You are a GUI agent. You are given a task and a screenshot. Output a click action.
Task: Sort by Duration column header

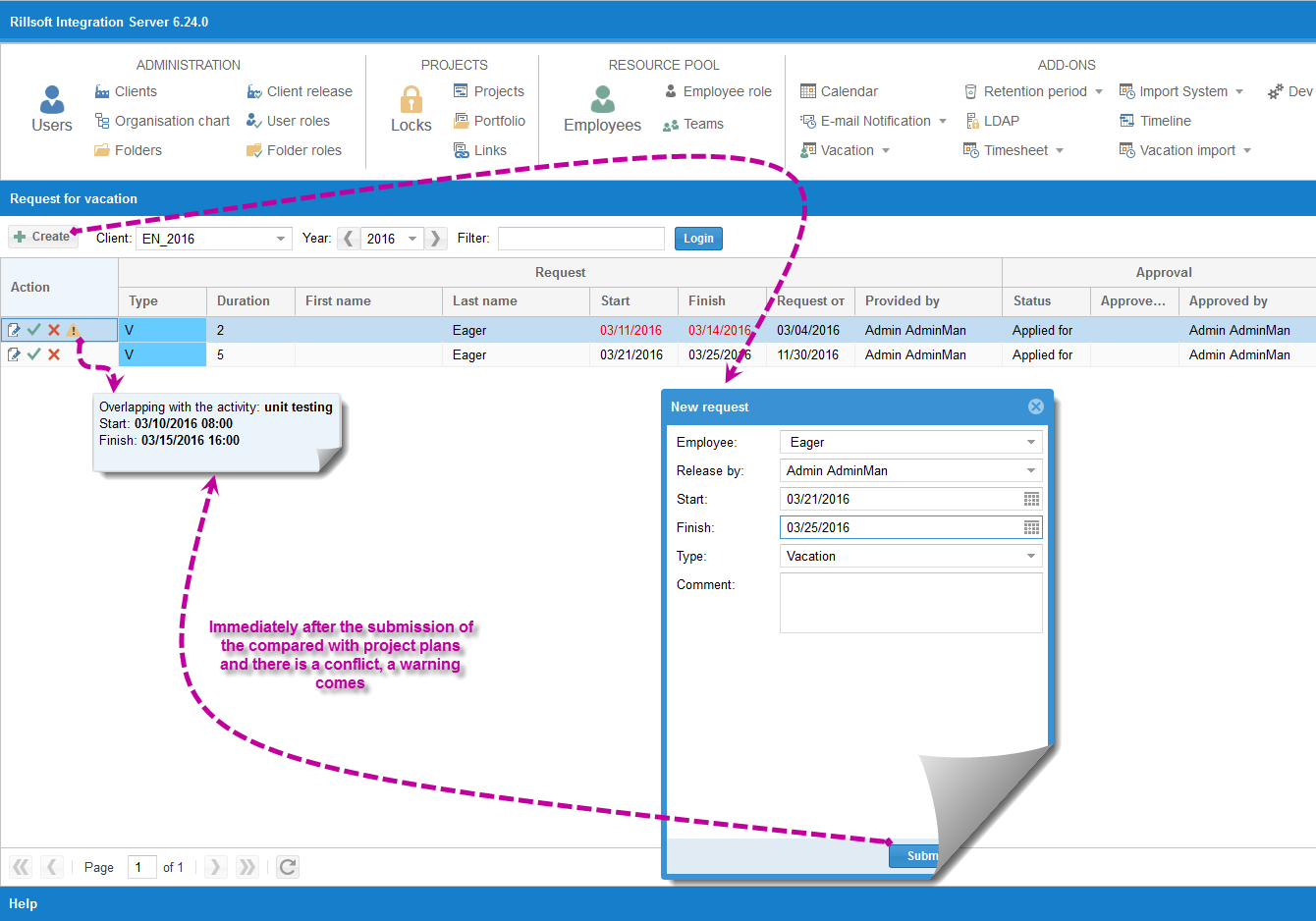(x=250, y=301)
